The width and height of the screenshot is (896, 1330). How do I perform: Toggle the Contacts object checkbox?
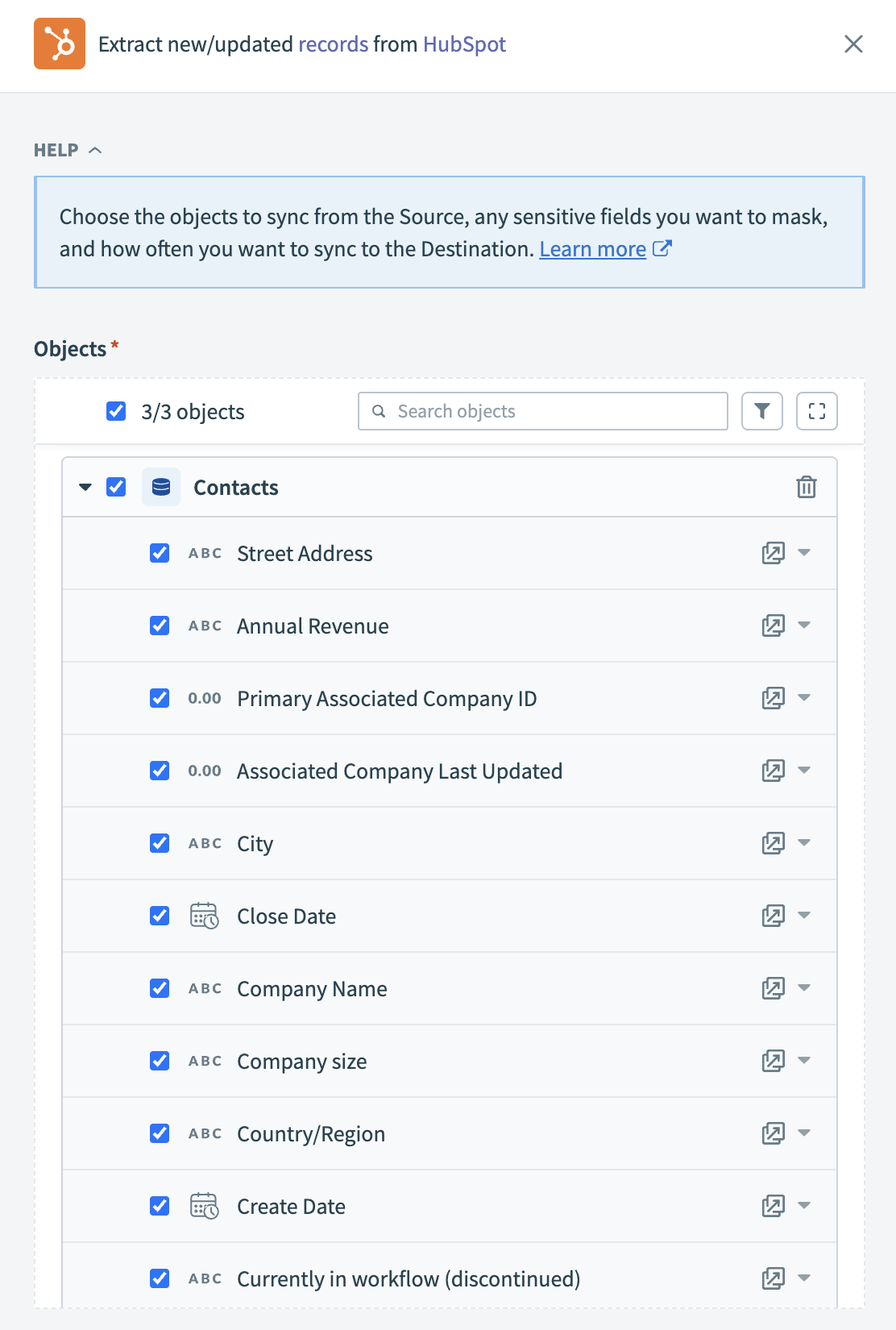click(x=116, y=487)
